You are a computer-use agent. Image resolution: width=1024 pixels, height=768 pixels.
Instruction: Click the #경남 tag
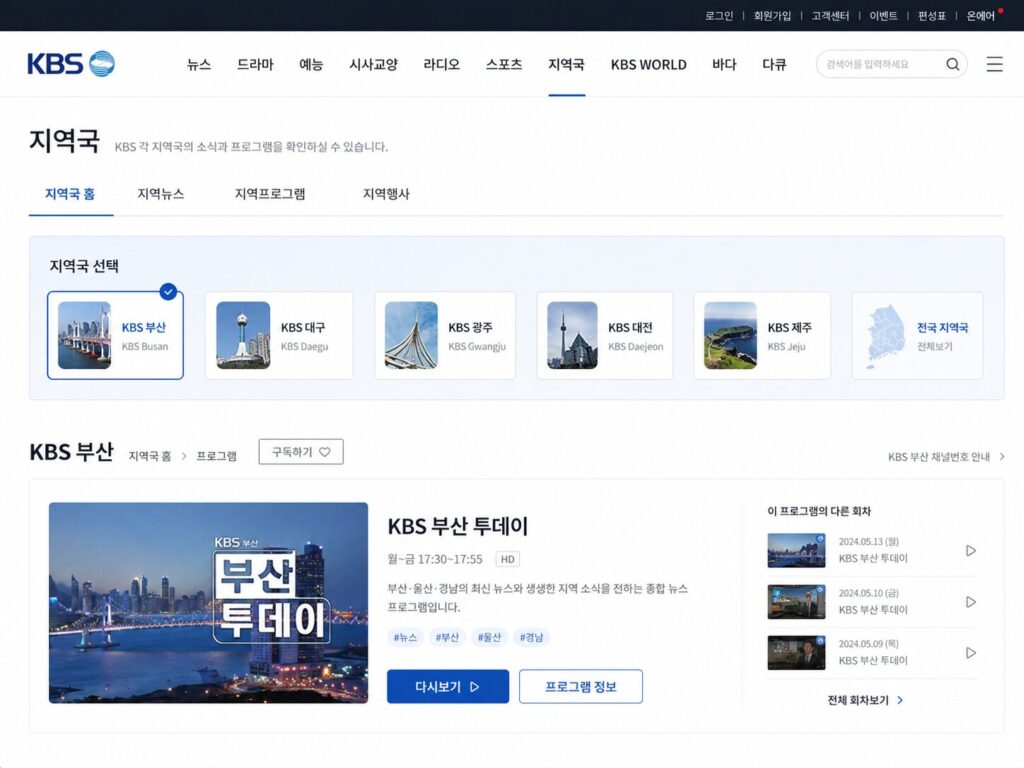(532, 637)
